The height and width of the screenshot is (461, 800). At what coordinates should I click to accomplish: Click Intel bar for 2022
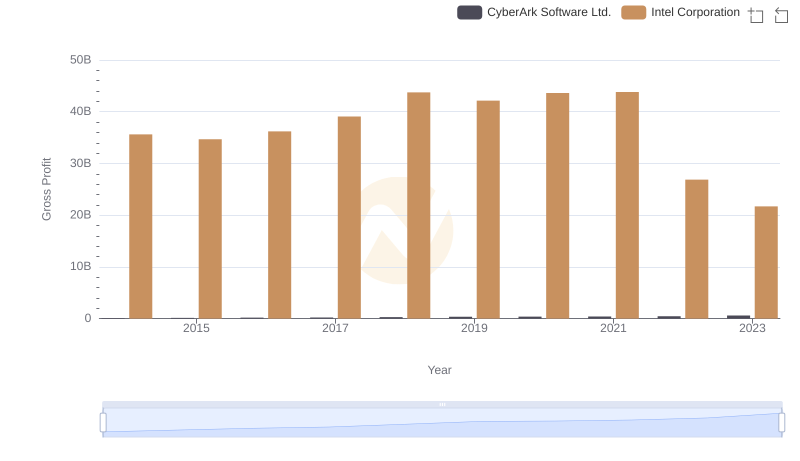tap(697, 249)
